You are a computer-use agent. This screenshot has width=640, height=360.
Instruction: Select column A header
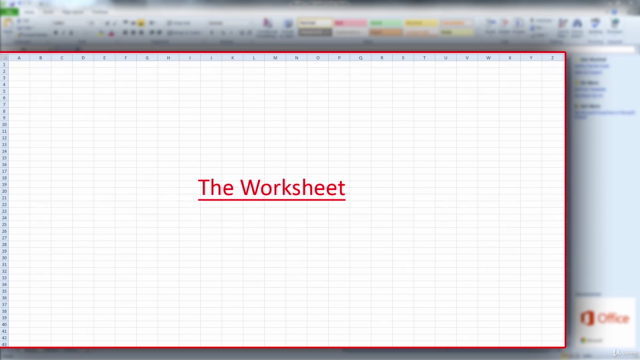tap(19, 58)
